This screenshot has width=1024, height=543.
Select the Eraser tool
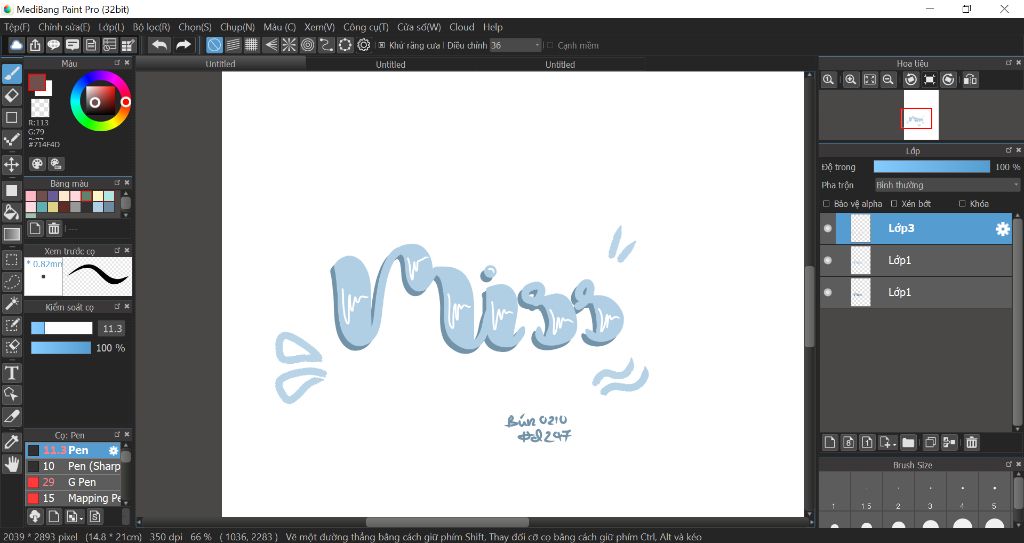pyautogui.click(x=12, y=95)
